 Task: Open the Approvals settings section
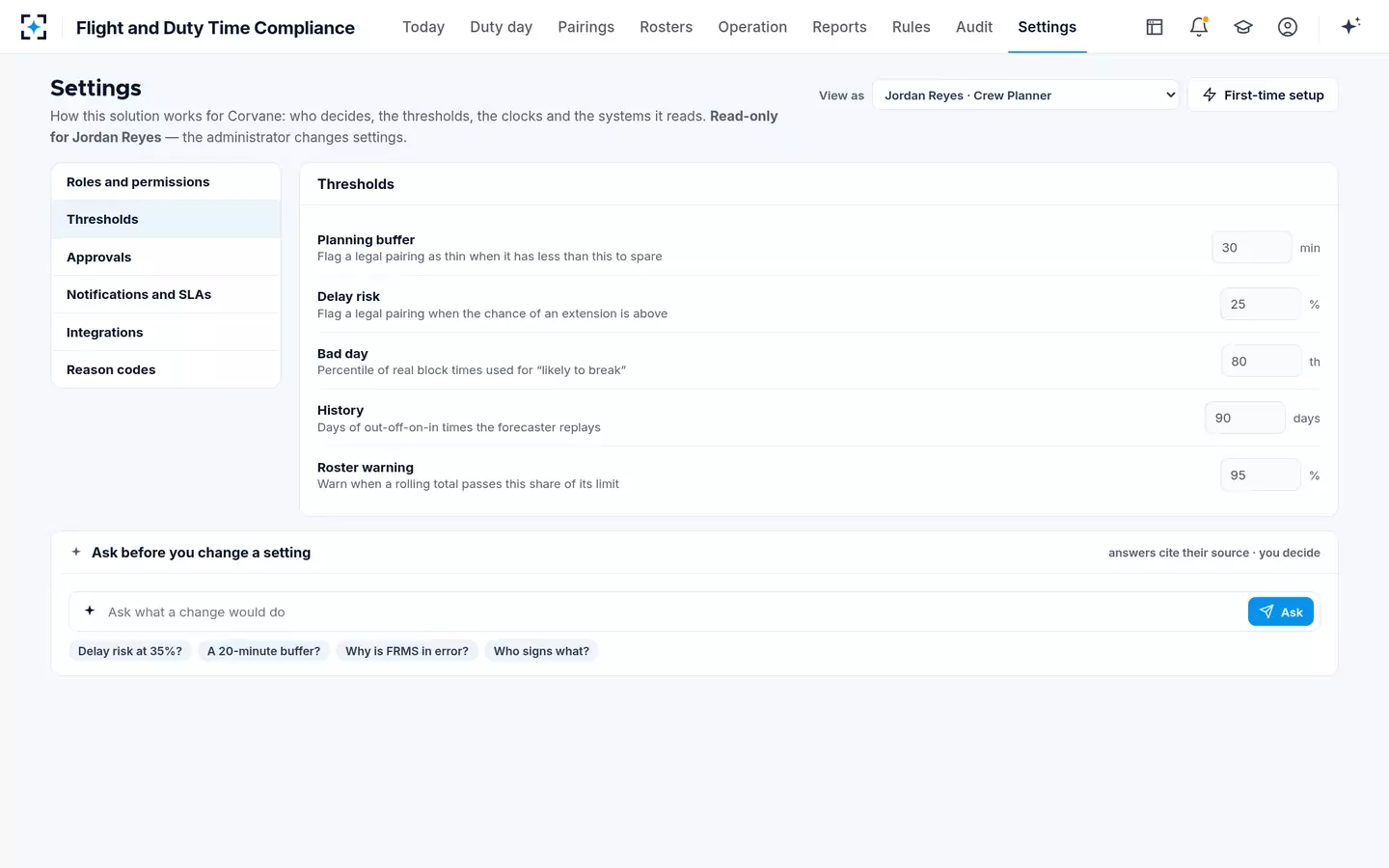(x=166, y=258)
